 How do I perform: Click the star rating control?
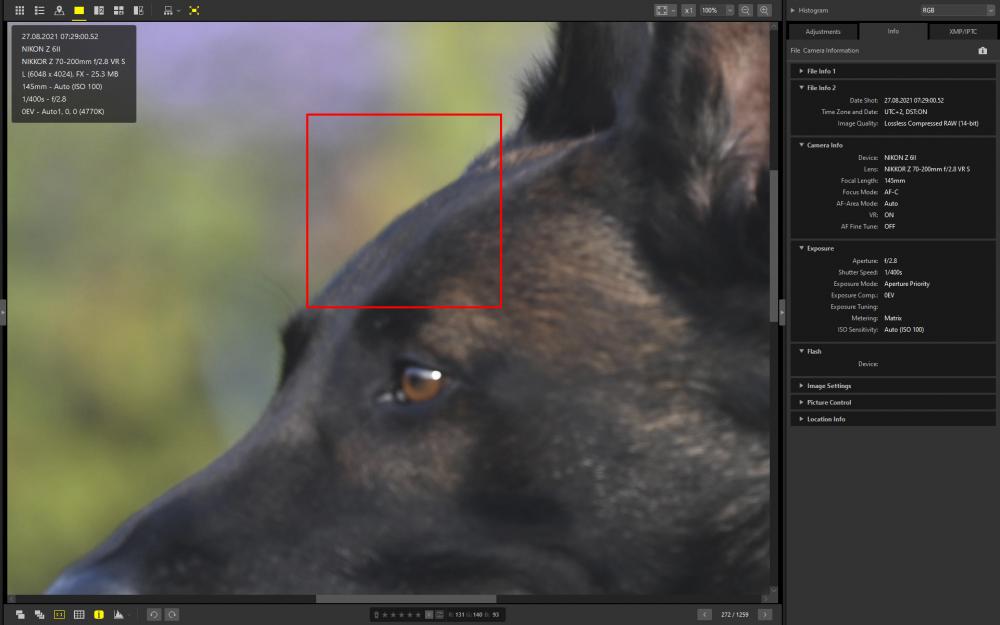[401, 615]
